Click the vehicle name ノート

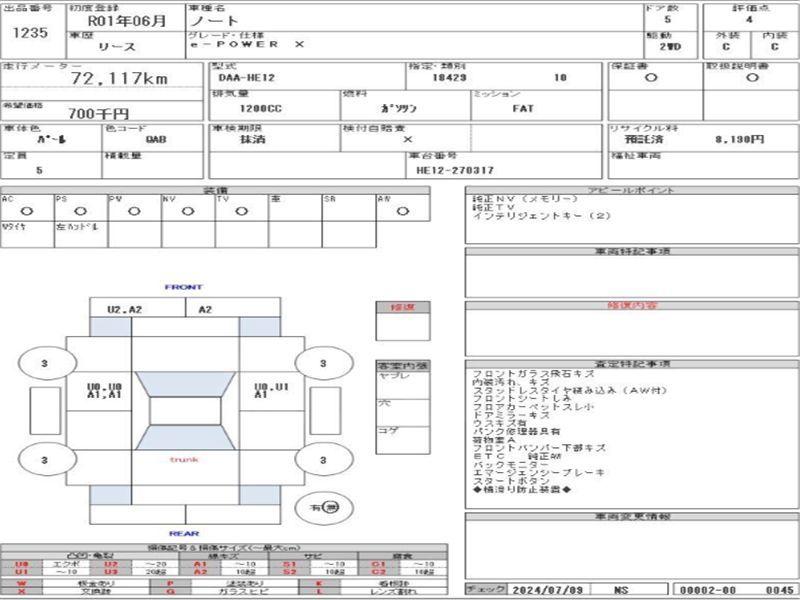(x=214, y=21)
